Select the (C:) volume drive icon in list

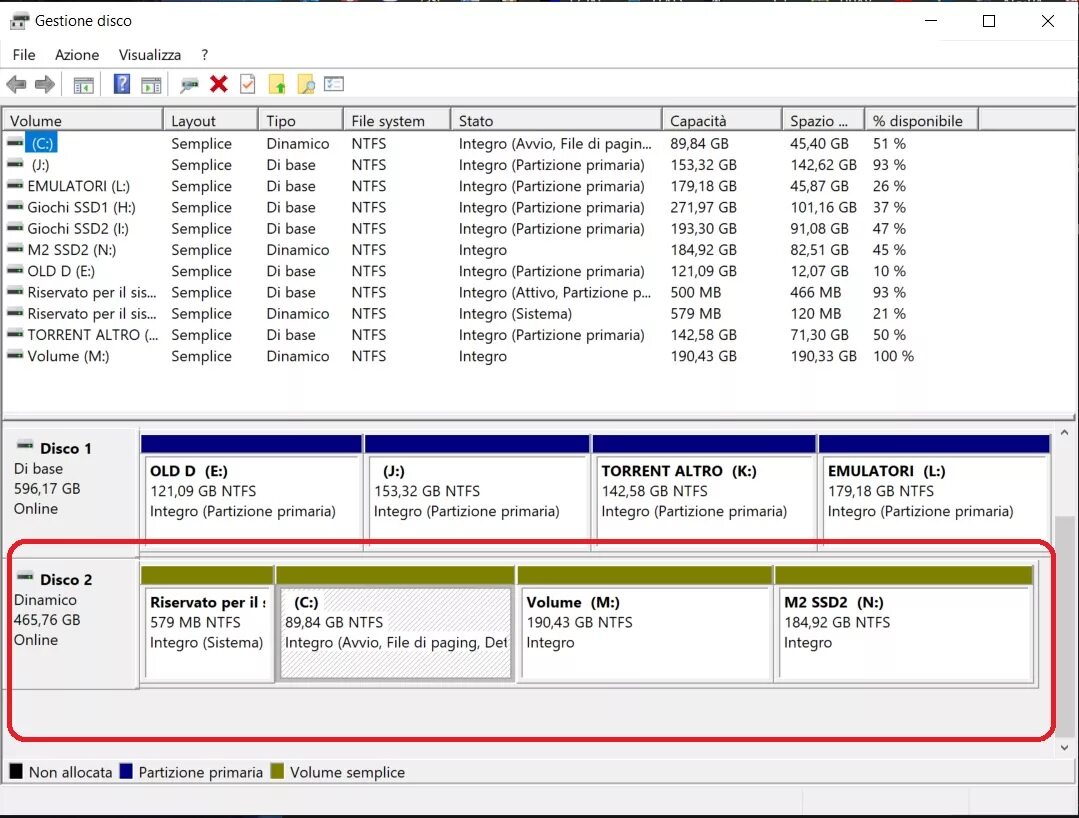coord(15,142)
